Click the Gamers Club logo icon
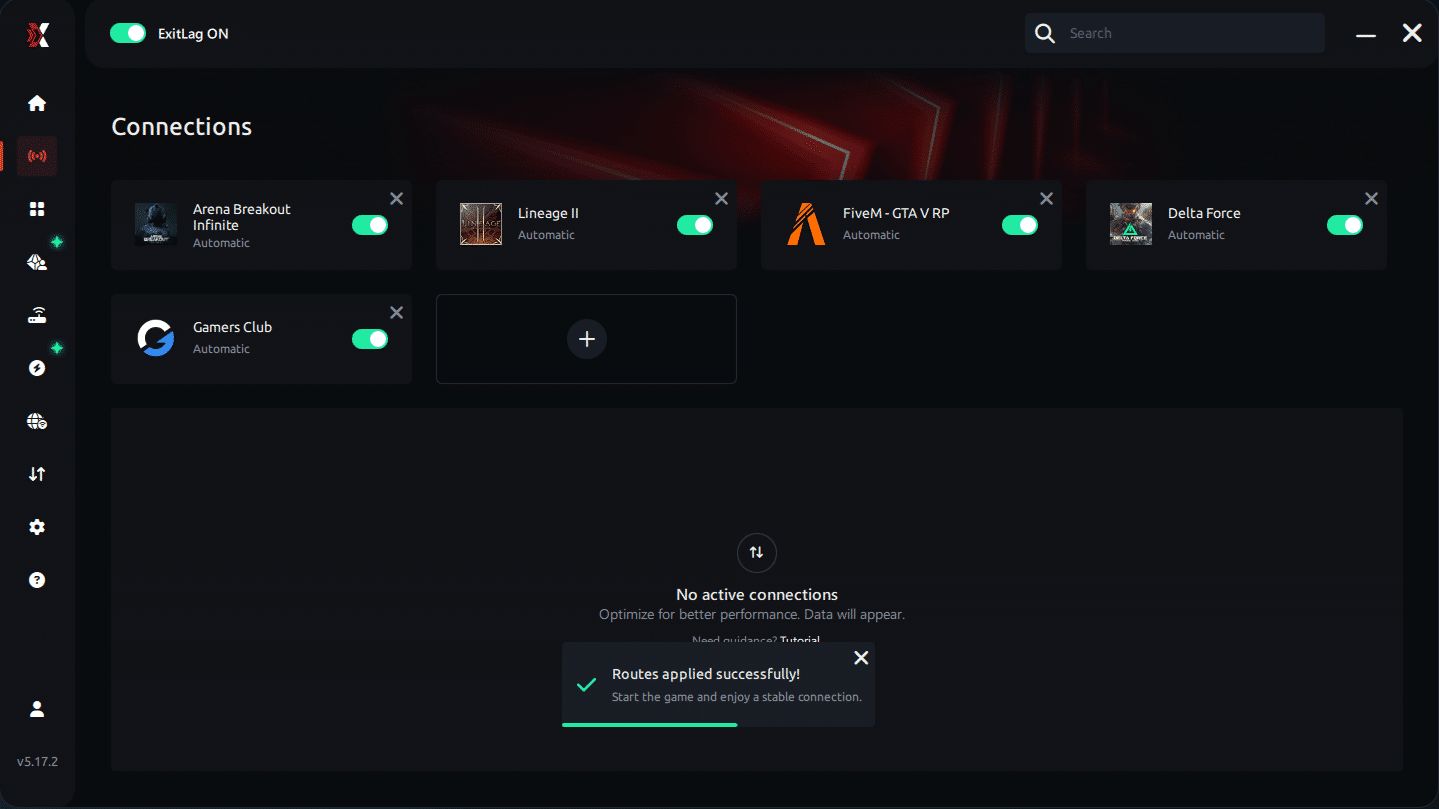Image resolution: width=1439 pixels, height=809 pixels. [156, 338]
